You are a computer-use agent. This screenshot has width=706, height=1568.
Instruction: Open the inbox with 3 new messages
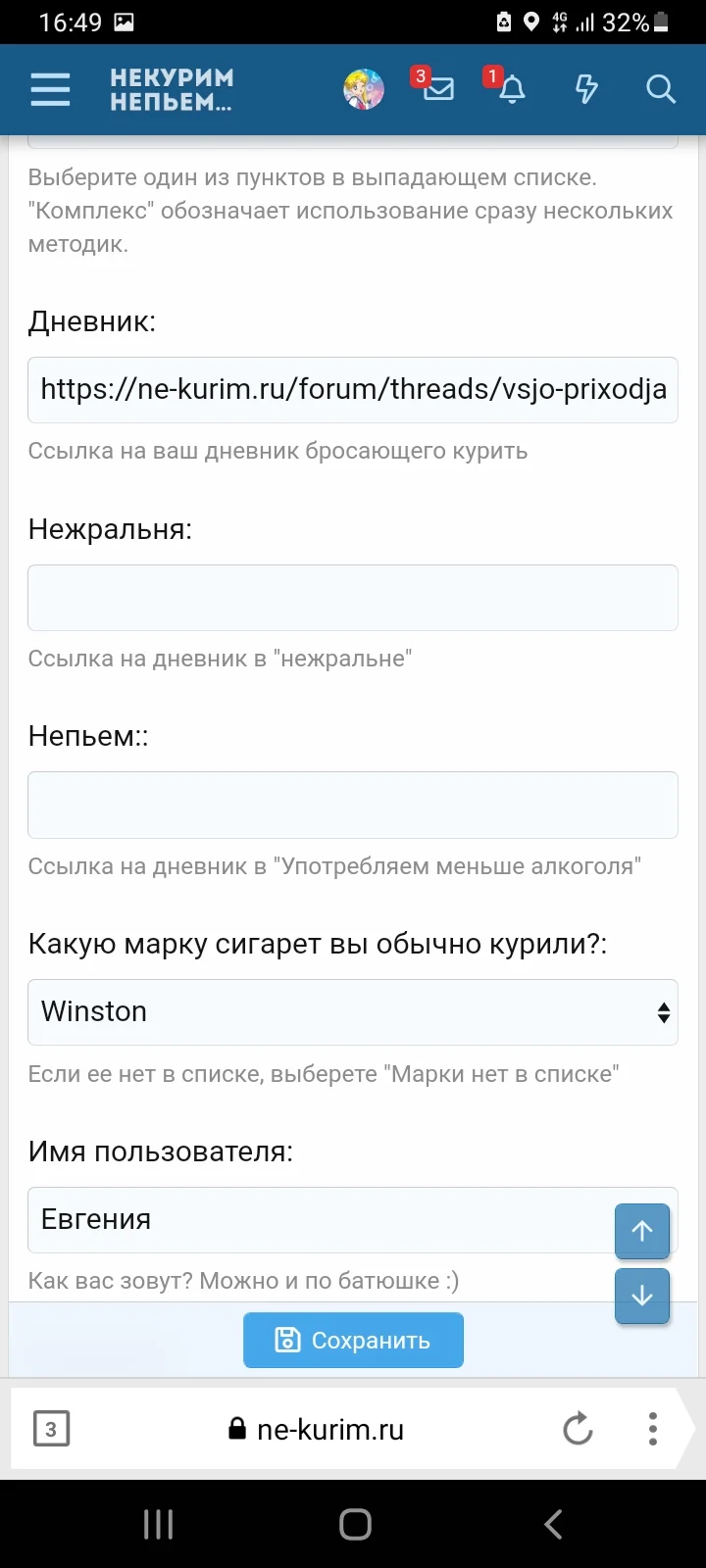[437, 89]
